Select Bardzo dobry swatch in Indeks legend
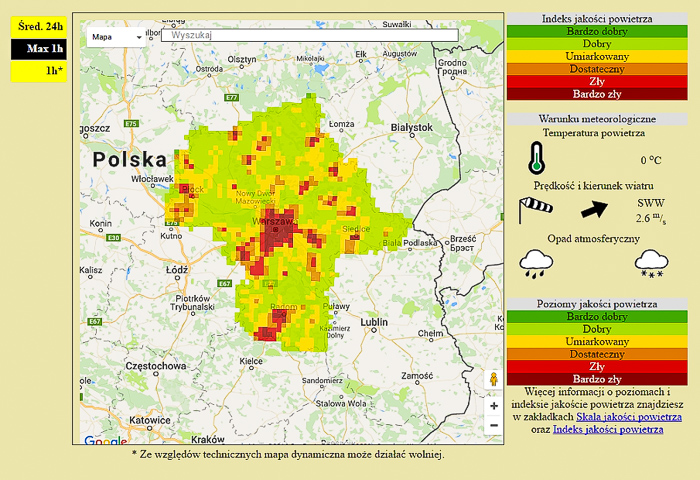The width and height of the screenshot is (700, 480). pyautogui.click(x=597, y=31)
